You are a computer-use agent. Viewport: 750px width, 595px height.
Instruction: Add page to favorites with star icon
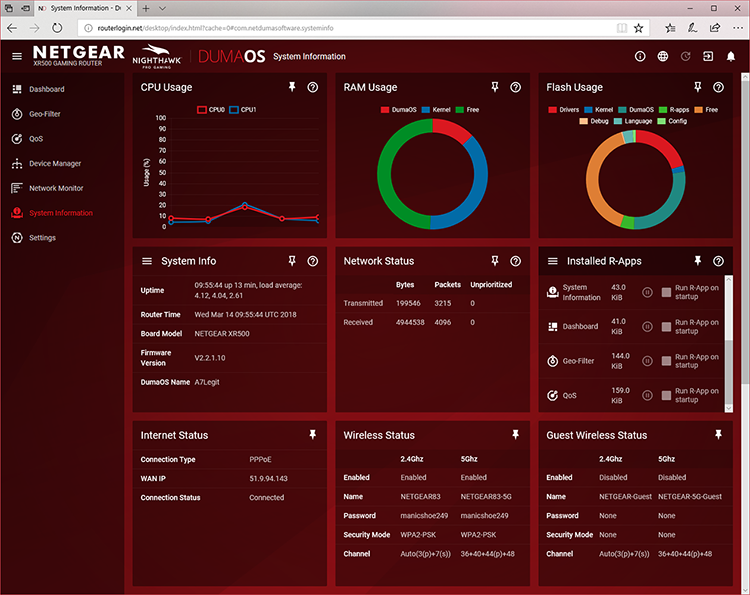[639, 28]
